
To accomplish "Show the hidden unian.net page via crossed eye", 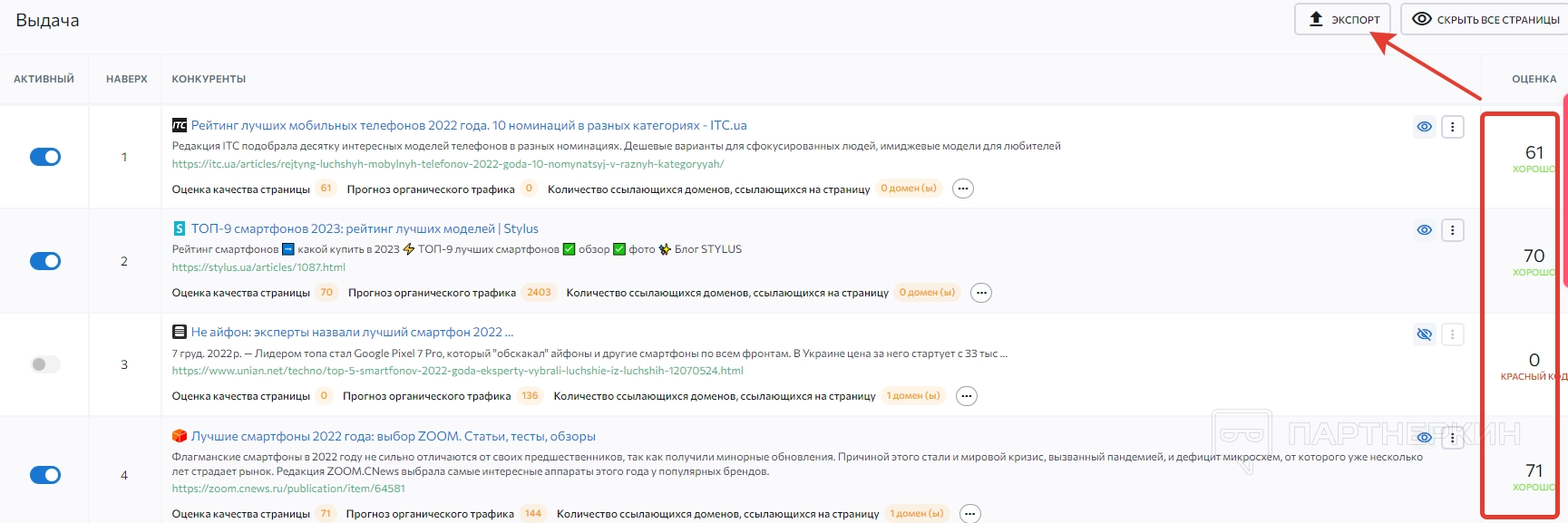I will pyautogui.click(x=1425, y=334).
